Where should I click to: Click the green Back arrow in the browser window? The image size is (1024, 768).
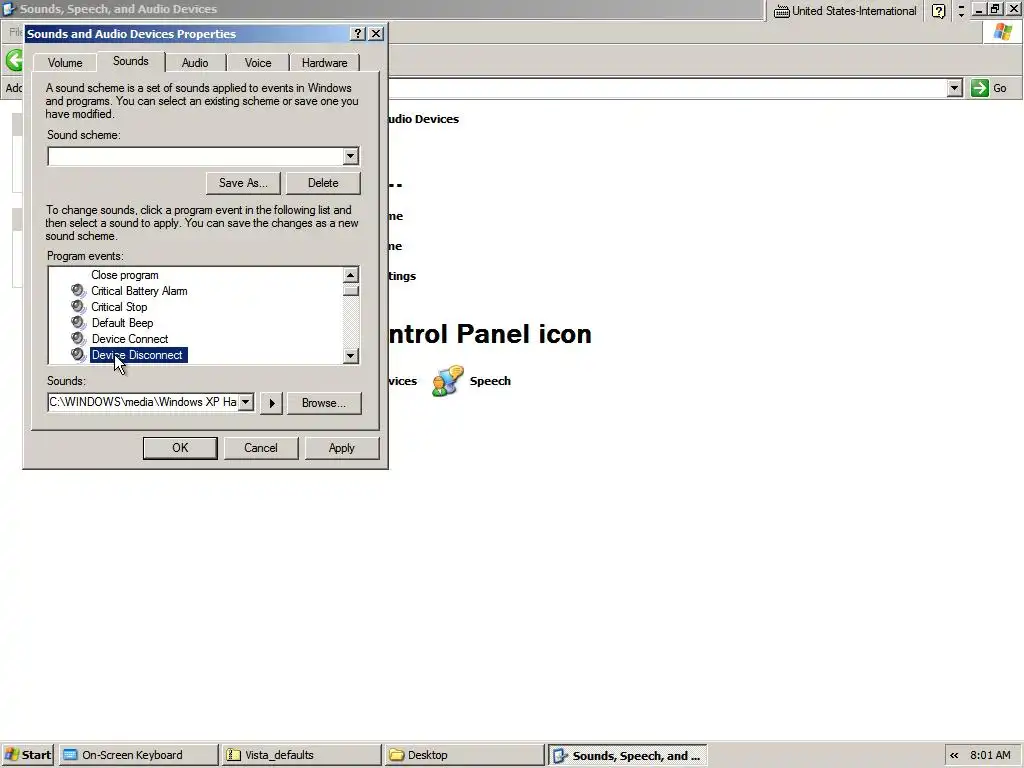click(14, 60)
